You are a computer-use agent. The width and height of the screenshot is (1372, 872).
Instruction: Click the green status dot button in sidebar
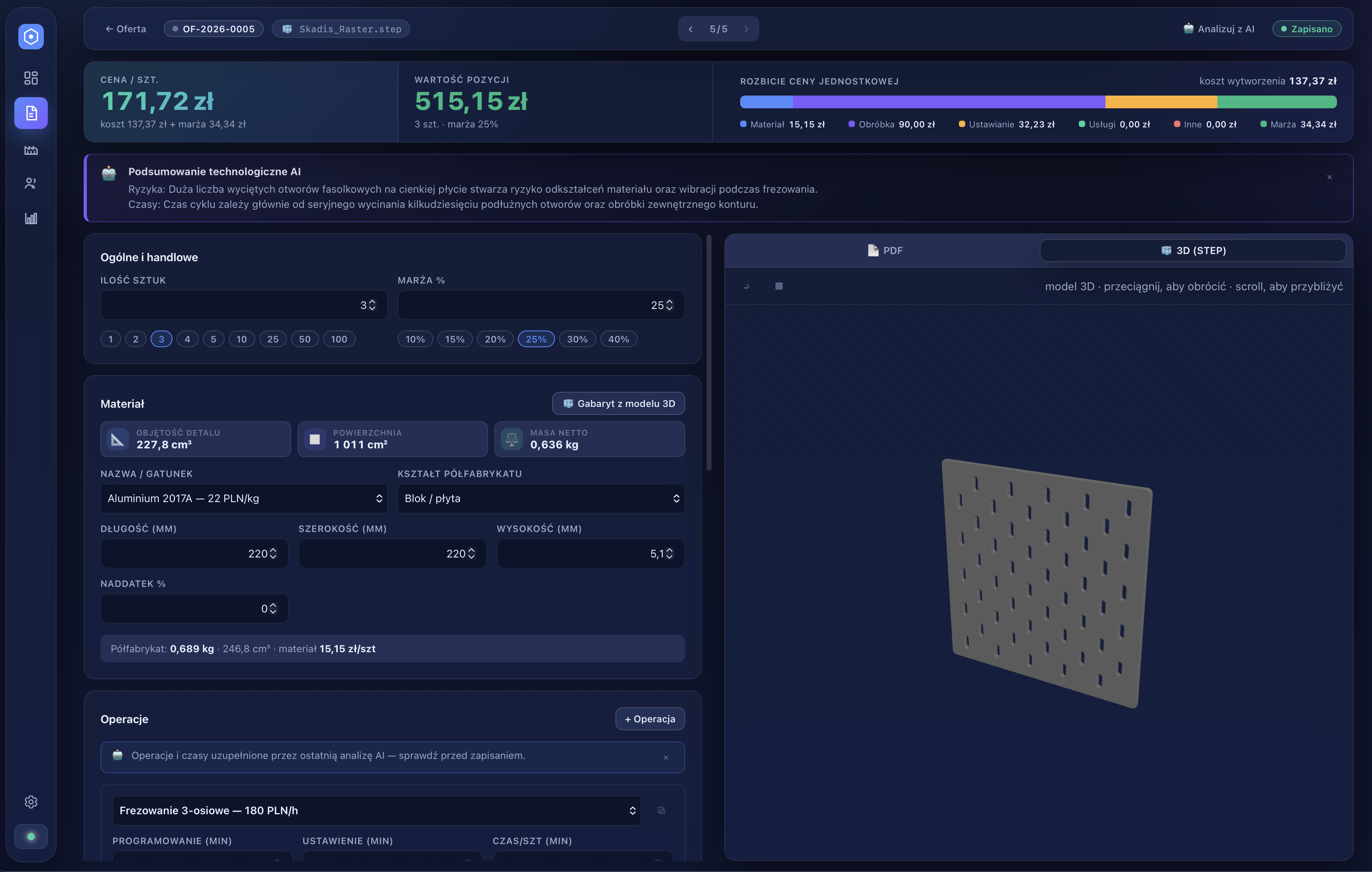[31, 837]
